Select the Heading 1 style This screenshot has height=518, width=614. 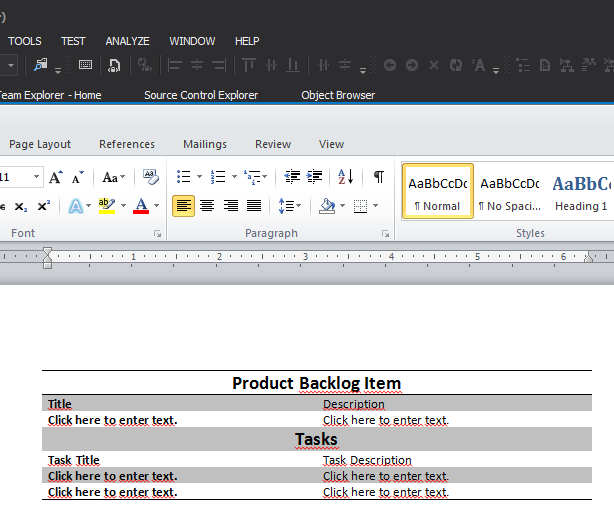click(x=581, y=191)
